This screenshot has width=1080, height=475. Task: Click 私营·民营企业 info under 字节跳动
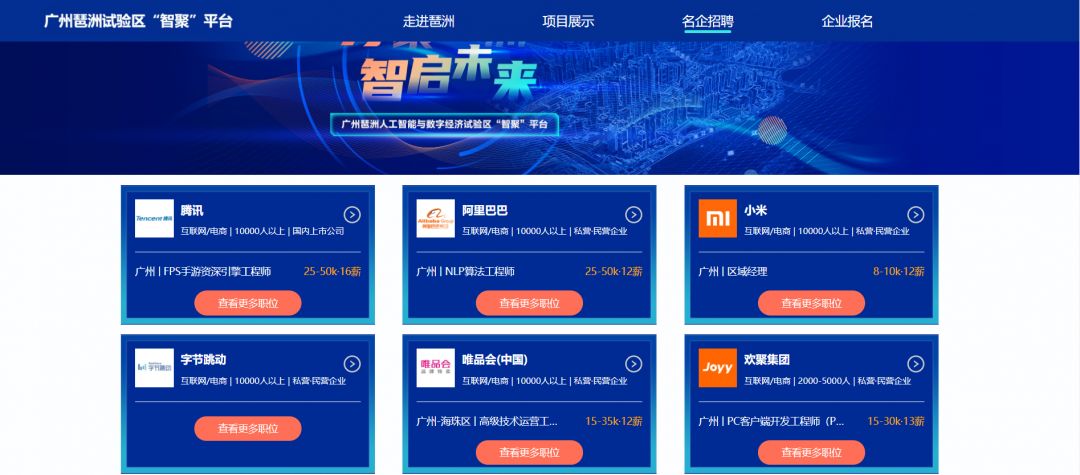(319, 381)
